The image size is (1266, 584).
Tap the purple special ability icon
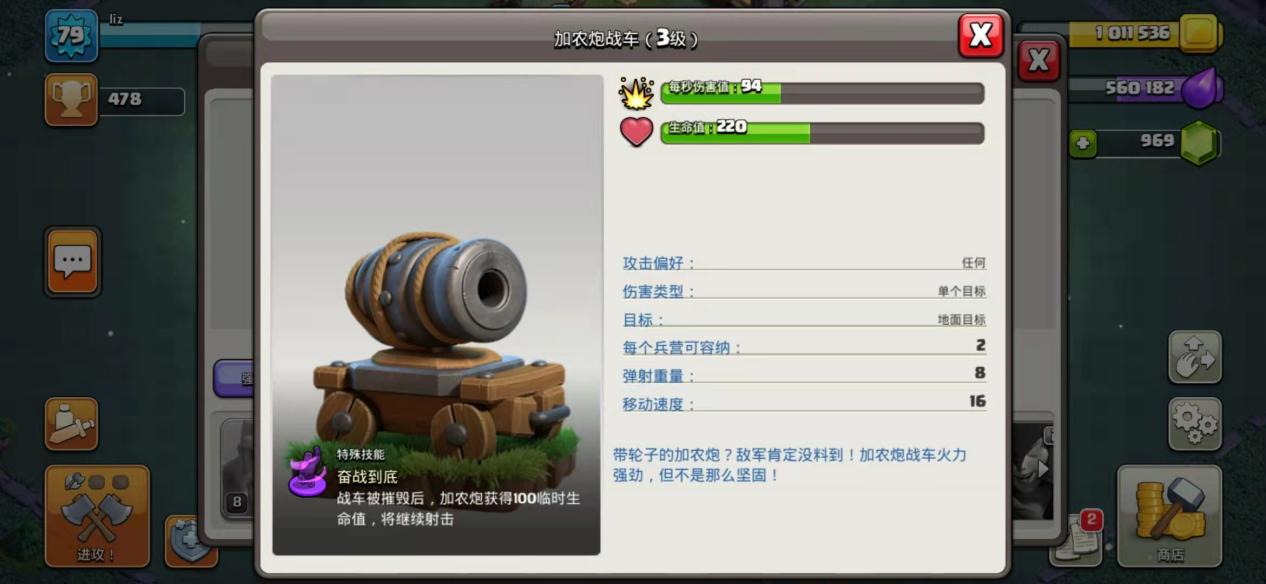point(308,472)
